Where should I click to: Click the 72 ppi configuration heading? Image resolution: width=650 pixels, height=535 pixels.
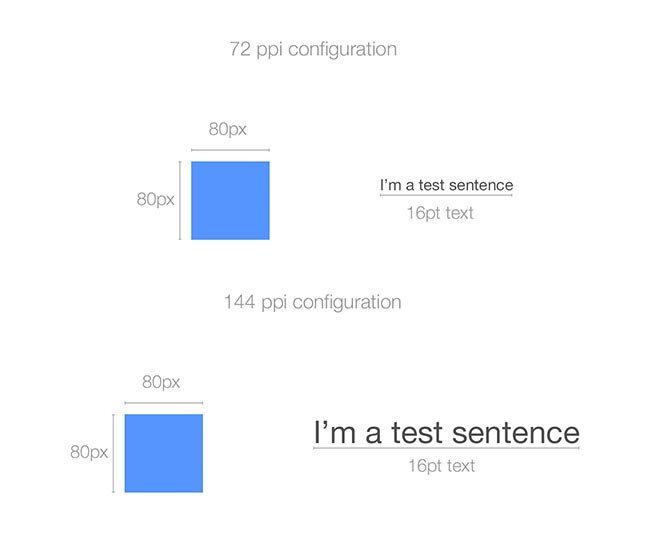coord(313,49)
